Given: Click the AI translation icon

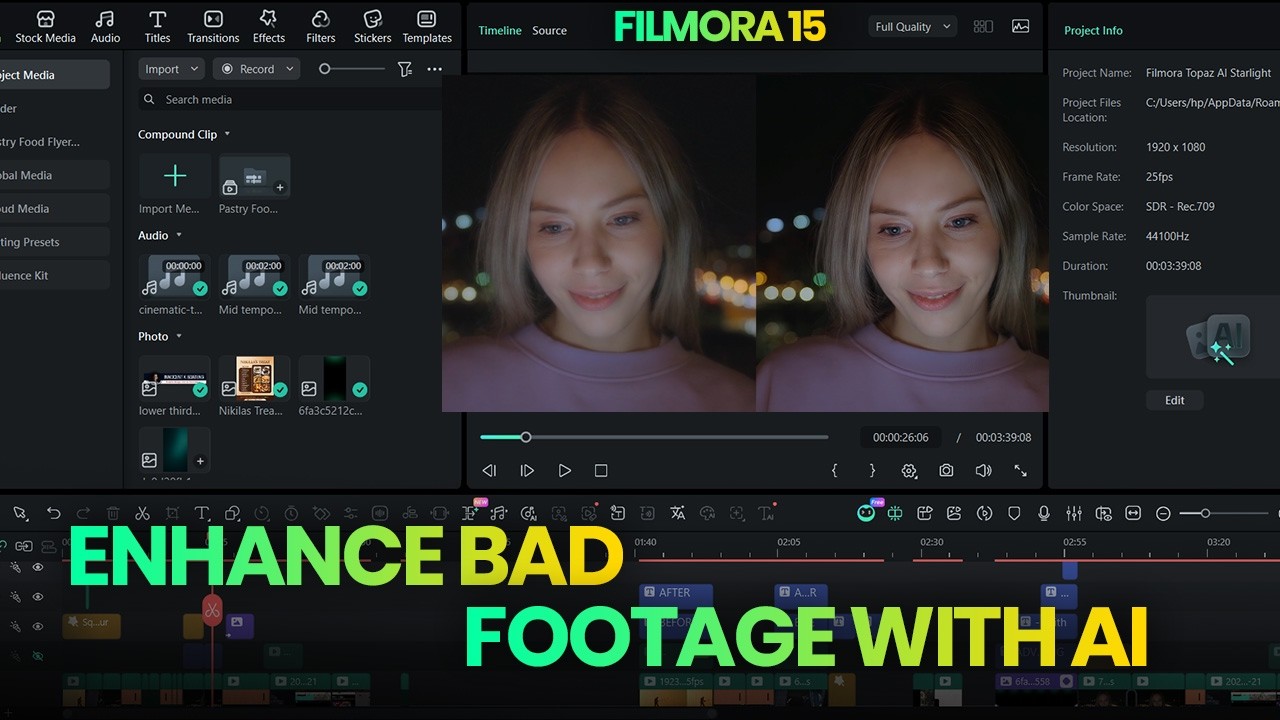Looking at the screenshot, I should click(x=678, y=513).
